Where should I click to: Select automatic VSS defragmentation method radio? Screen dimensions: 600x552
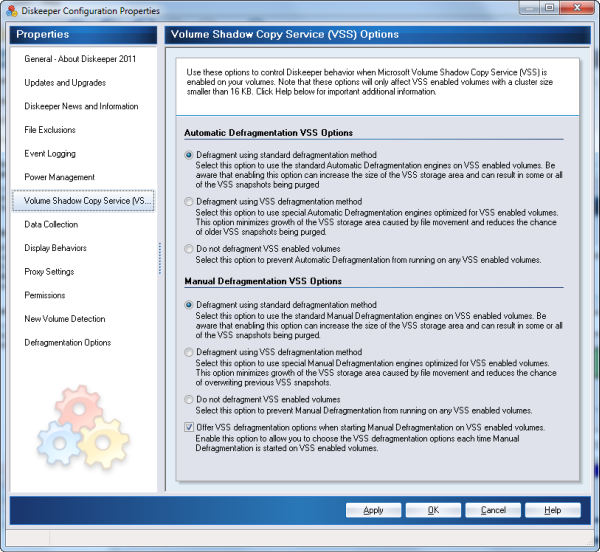point(189,202)
